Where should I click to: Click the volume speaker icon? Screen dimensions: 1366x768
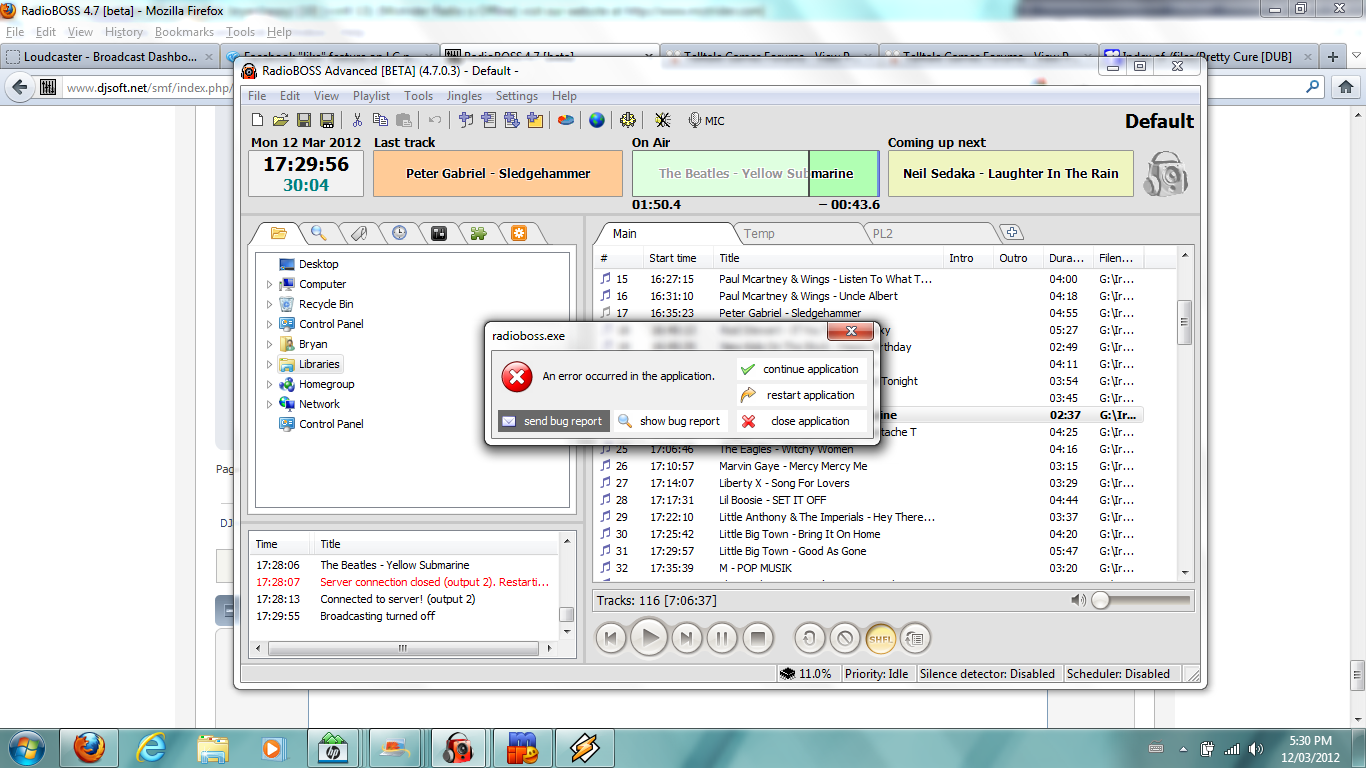pyautogui.click(x=1077, y=600)
